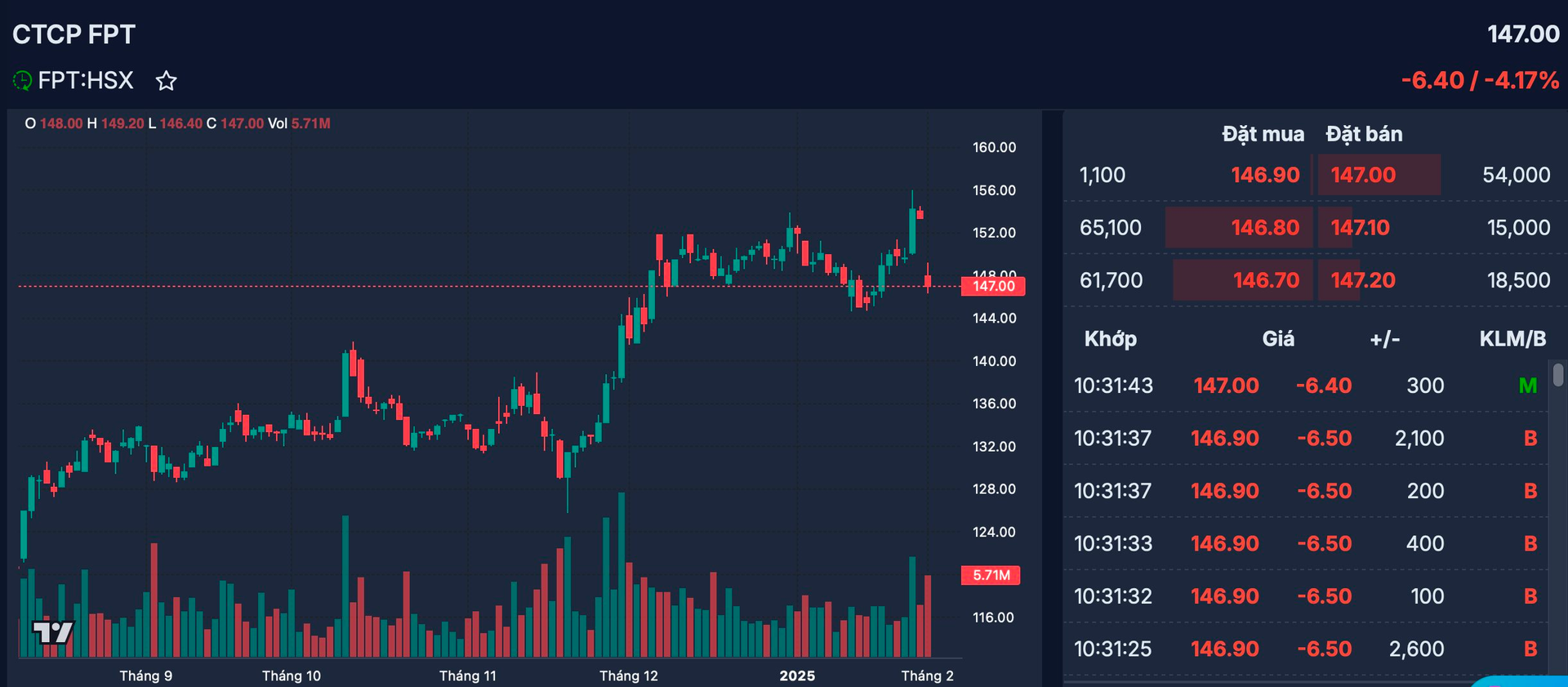Click the trade list scrollbar thumb
This screenshot has width=1568, height=687.
coord(1558,375)
